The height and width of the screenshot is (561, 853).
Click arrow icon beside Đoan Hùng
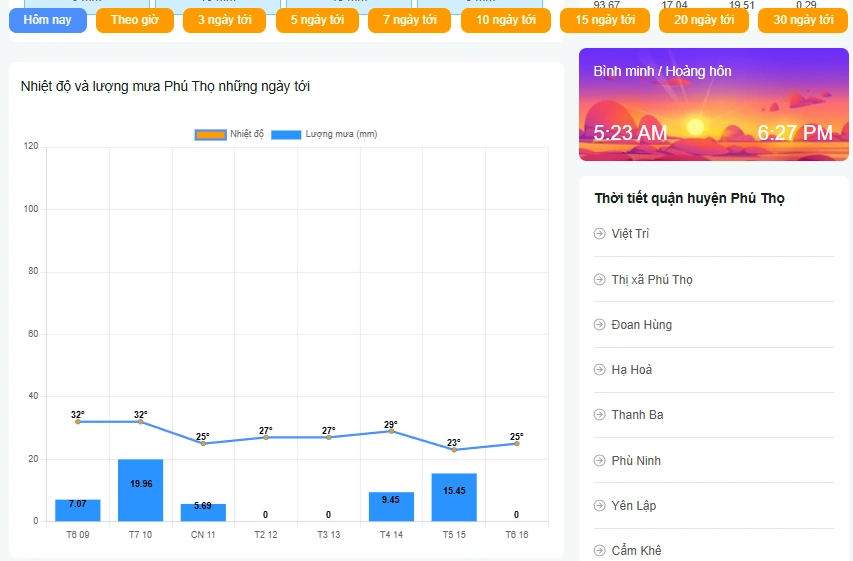[600, 325]
